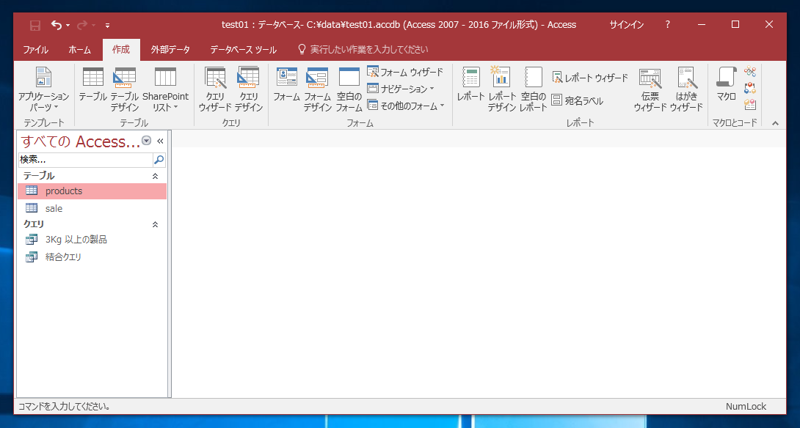Customize the Quick Access Toolbar dropdown
Image resolution: width=800 pixels, height=428 pixels.
pyautogui.click(x=107, y=24)
